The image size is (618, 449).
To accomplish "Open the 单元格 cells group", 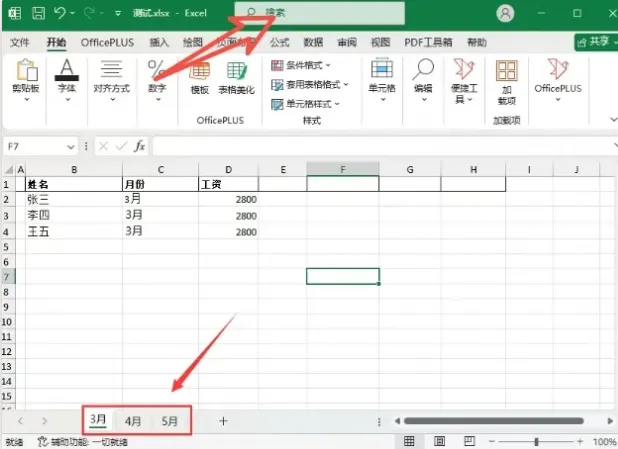I will (382, 80).
